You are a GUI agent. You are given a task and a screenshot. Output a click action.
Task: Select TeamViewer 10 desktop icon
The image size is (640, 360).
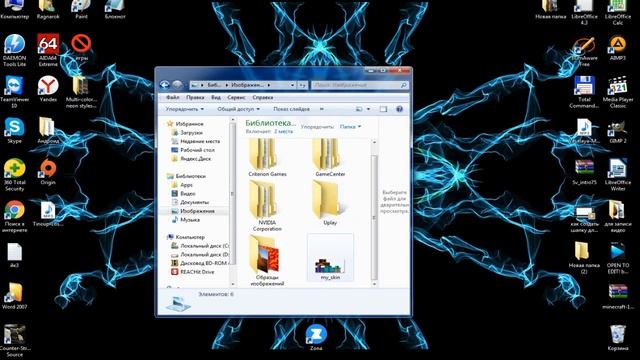[14, 92]
